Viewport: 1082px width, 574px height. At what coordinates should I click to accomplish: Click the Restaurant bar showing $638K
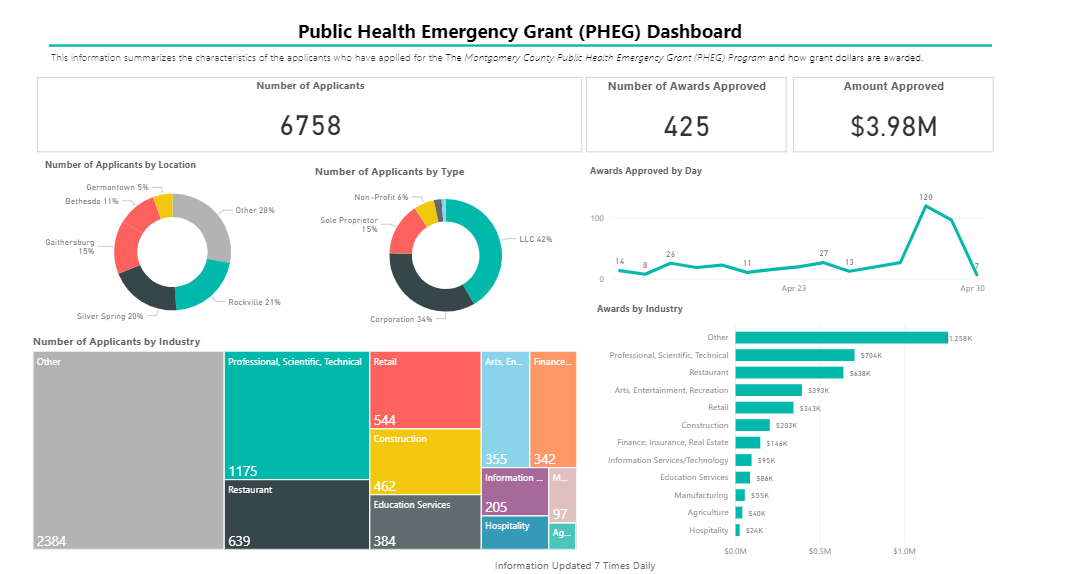tap(788, 373)
